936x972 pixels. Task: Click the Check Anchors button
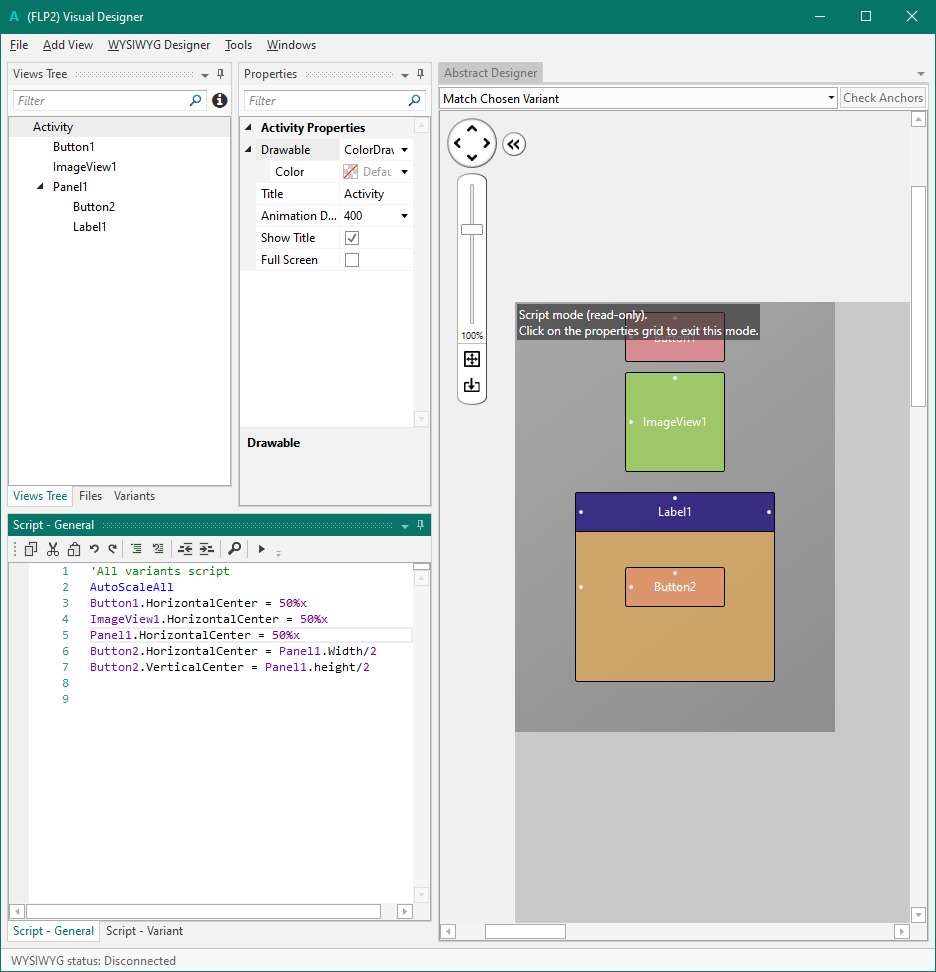882,98
